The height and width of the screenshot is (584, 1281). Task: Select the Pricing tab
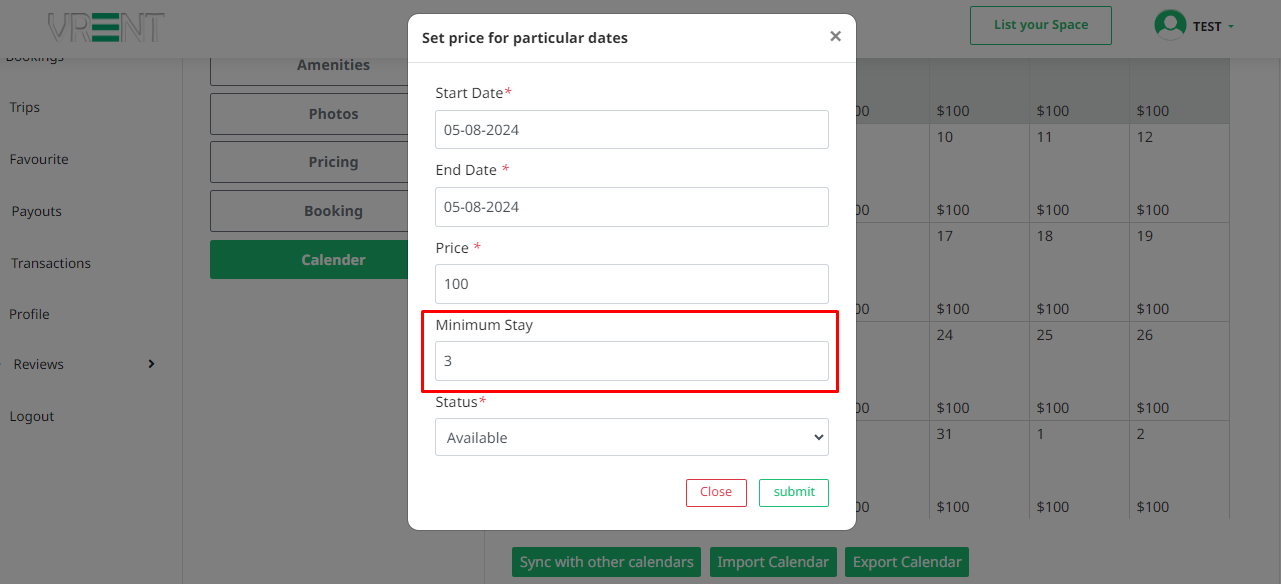point(333,162)
